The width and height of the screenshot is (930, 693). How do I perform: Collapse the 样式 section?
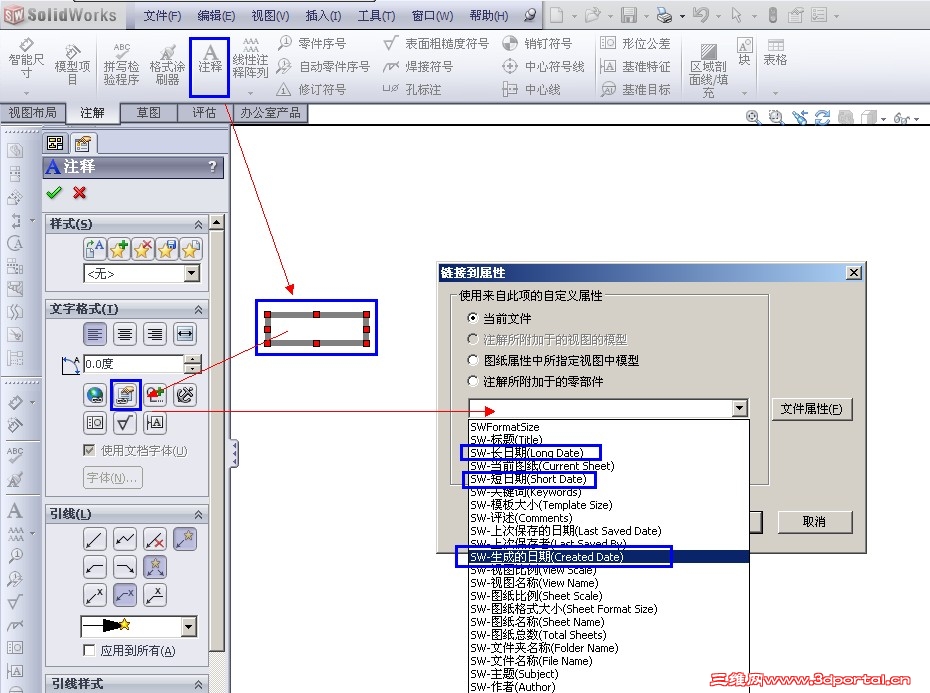(199, 224)
